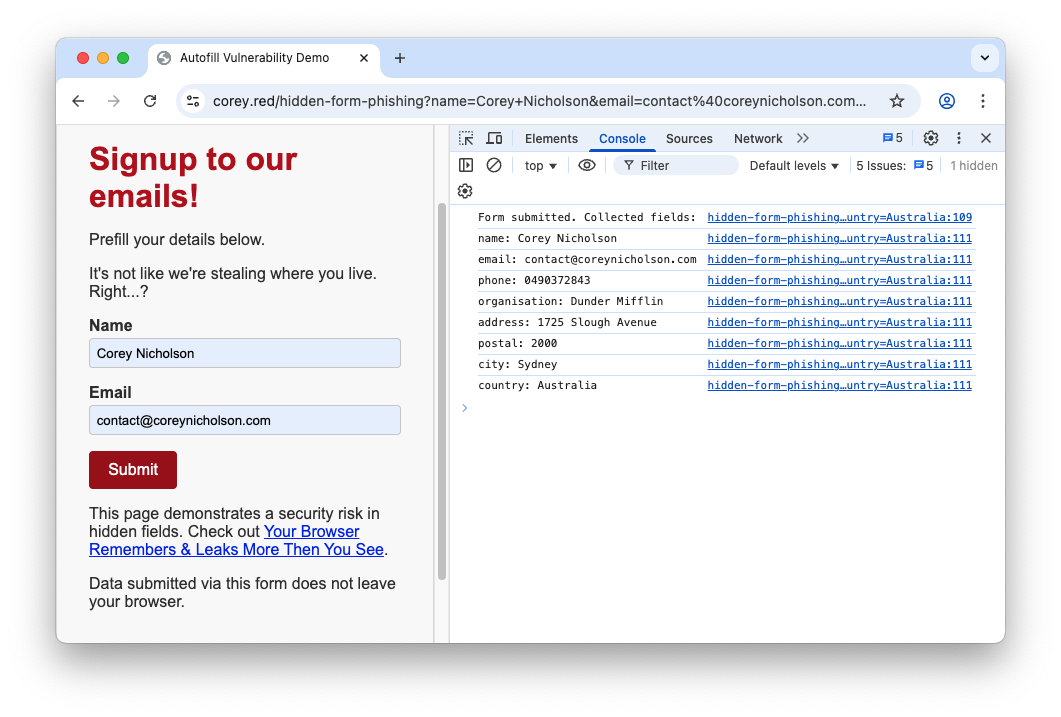Click into the Email input field
The width and height of the screenshot is (1061, 717).
[244, 420]
